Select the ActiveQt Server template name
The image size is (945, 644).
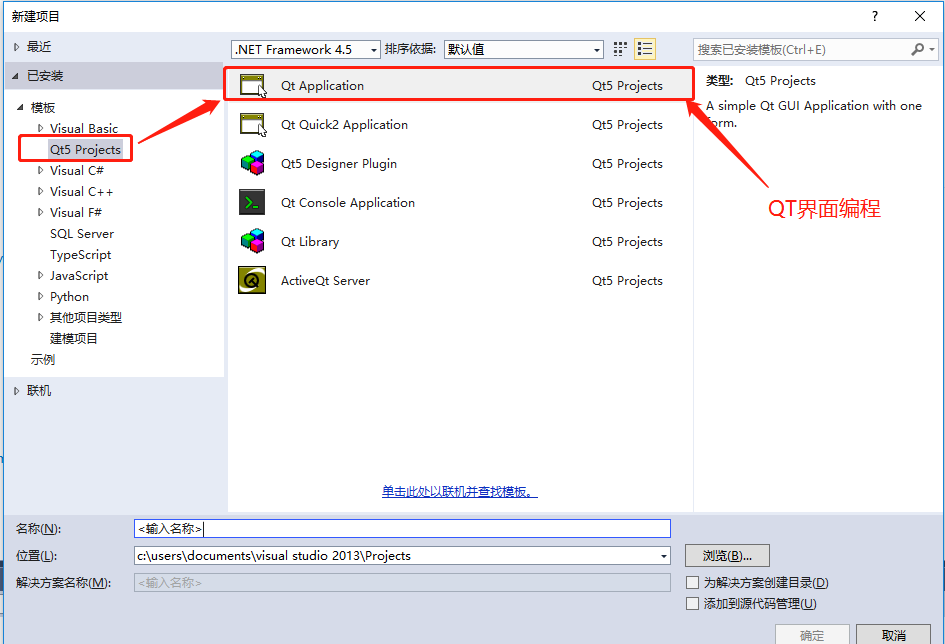(325, 281)
